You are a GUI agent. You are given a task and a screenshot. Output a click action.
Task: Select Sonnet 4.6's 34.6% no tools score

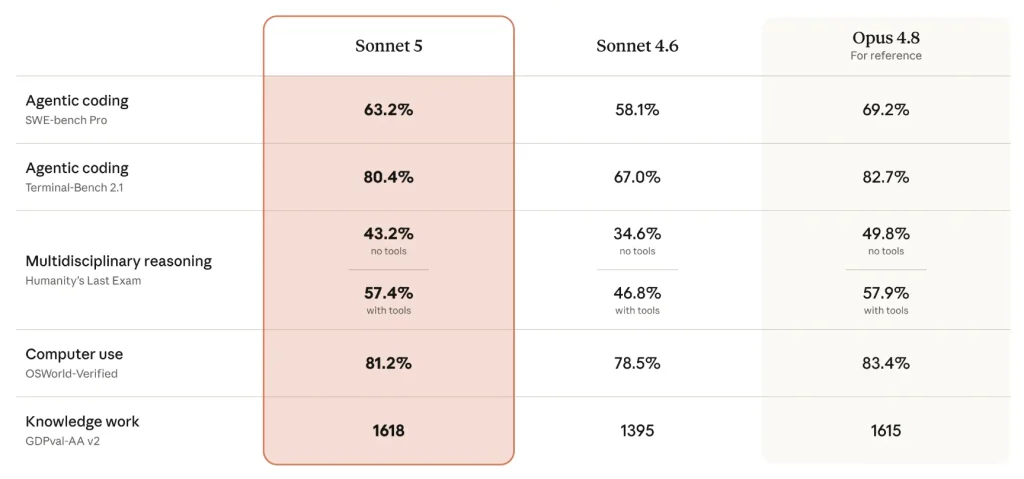[637, 233]
